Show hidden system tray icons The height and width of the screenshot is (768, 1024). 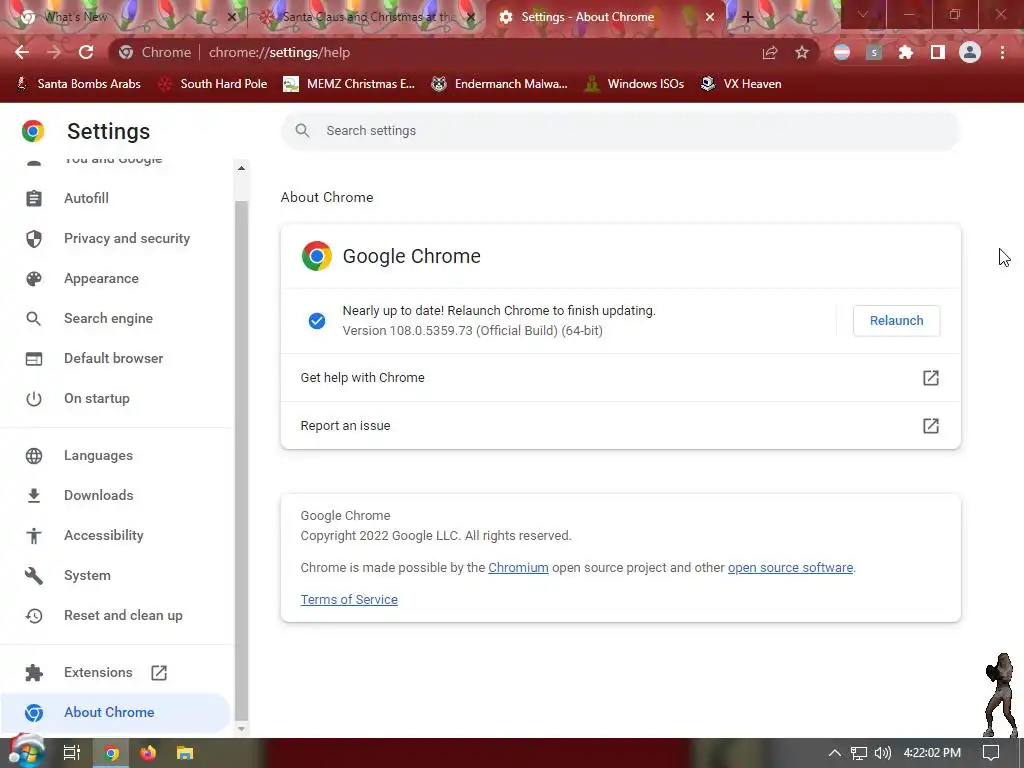[x=834, y=753]
